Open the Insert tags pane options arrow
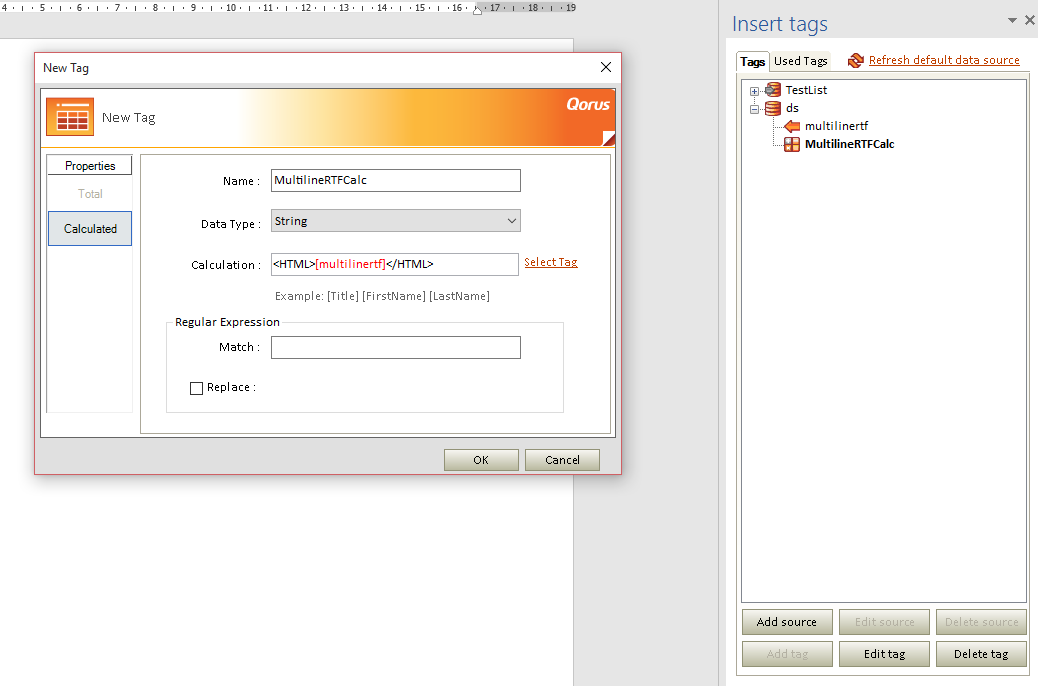The height and width of the screenshot is (686, 1038). [x=1012, y=21]
